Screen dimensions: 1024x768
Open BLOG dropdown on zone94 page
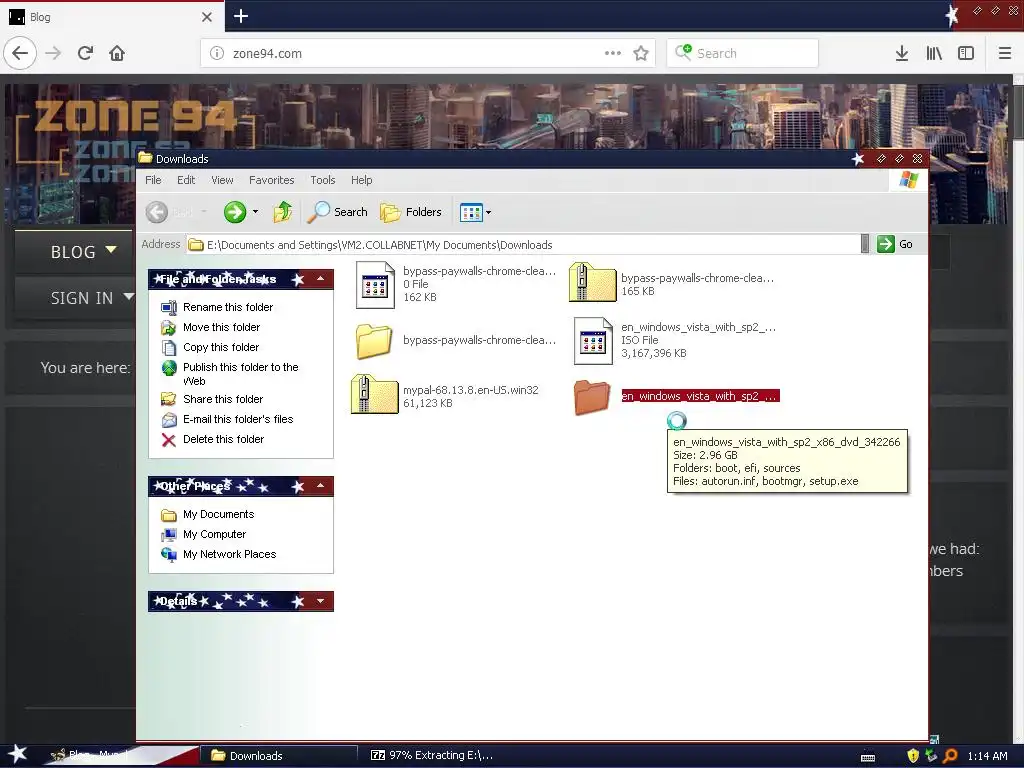click(x=84, y=252)
